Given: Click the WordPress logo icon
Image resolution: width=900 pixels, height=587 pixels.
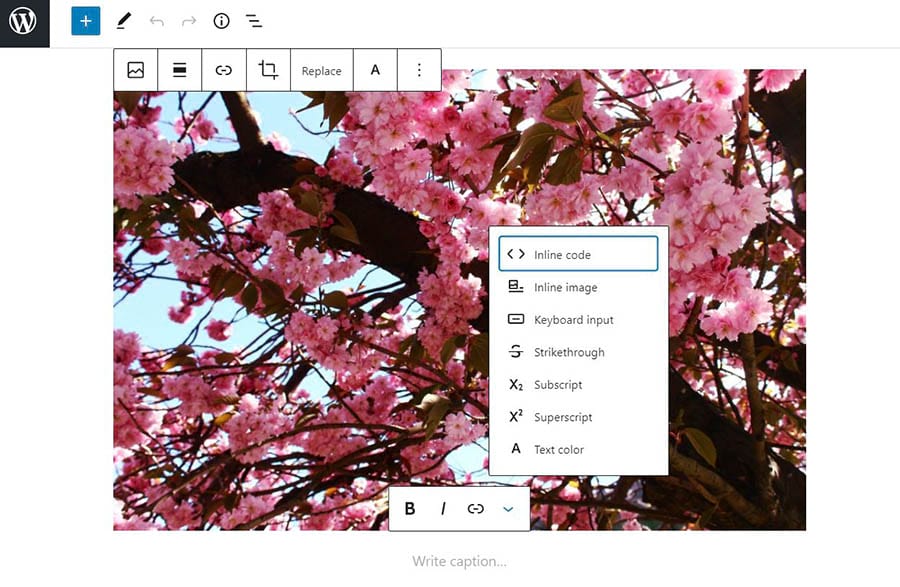Looking at the screenshot, I should 24,22.
